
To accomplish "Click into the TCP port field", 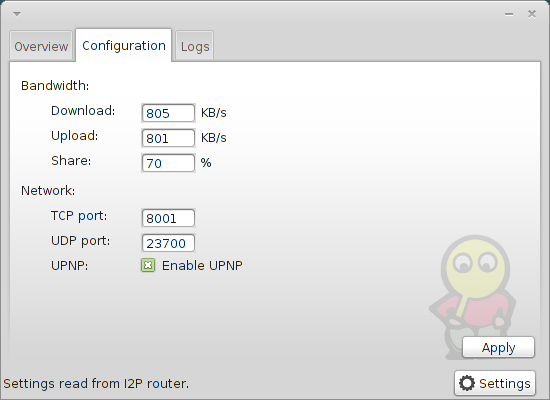I will [x=168, y=218].
